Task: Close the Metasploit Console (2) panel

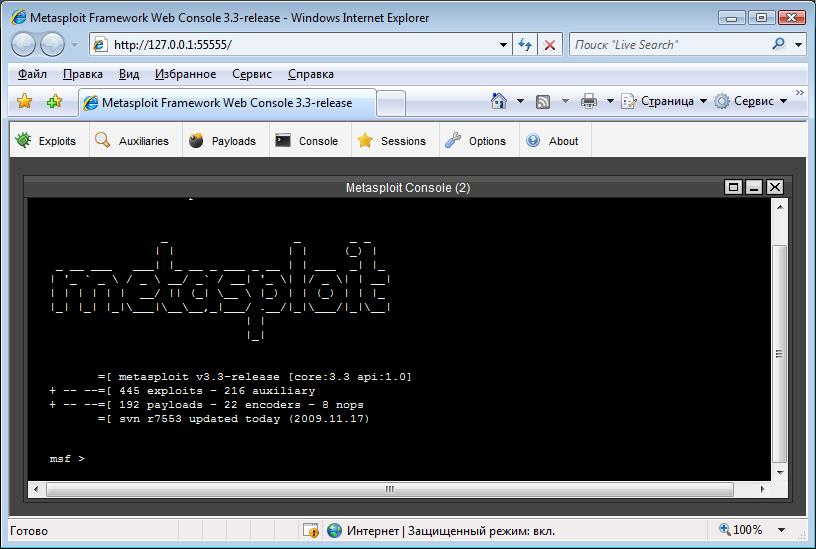Action: pos(775,187)
